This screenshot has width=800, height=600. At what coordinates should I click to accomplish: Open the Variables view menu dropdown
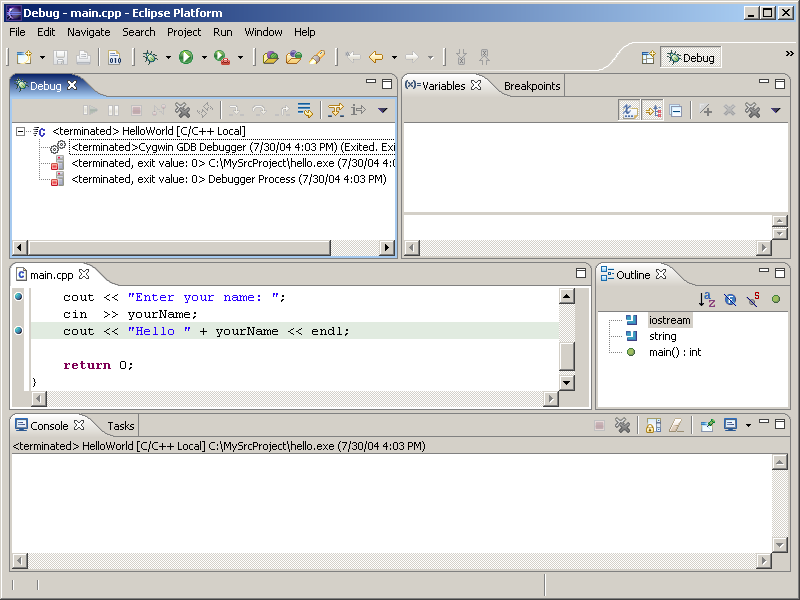point(775,110)
